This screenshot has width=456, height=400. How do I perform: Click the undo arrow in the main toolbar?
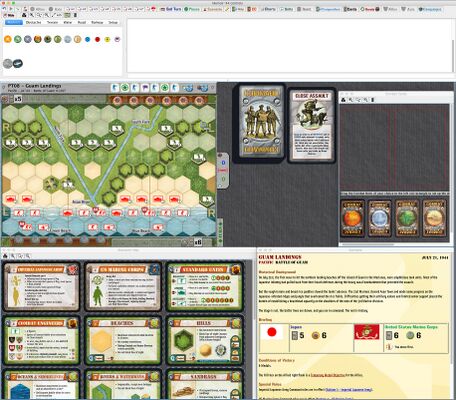coord(4,9)
